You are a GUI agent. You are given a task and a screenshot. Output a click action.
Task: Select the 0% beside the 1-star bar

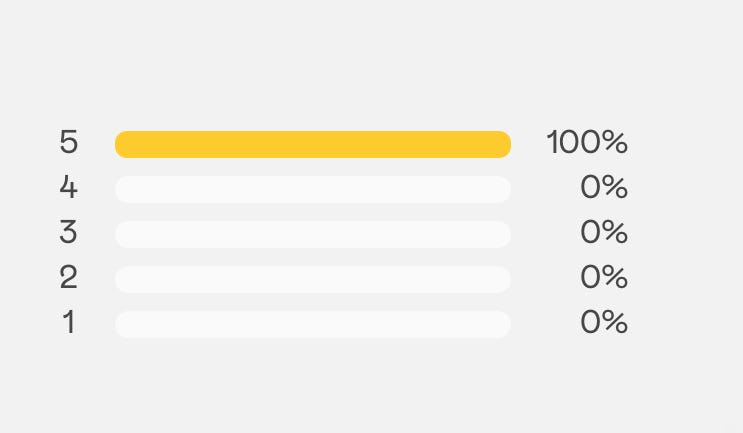click(604, 323)
